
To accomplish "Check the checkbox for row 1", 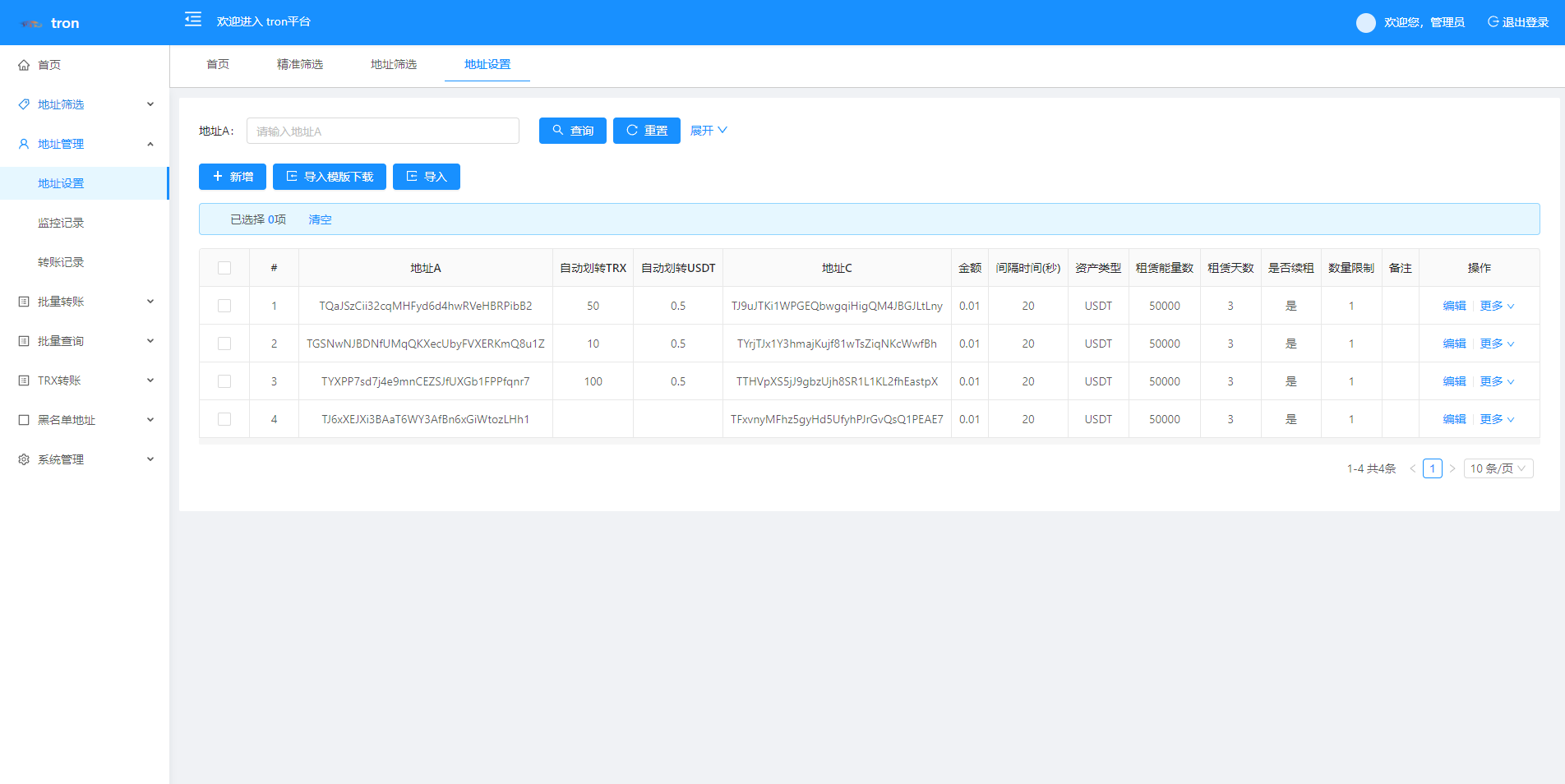I will pyautogui.click(x=224, y=306).
